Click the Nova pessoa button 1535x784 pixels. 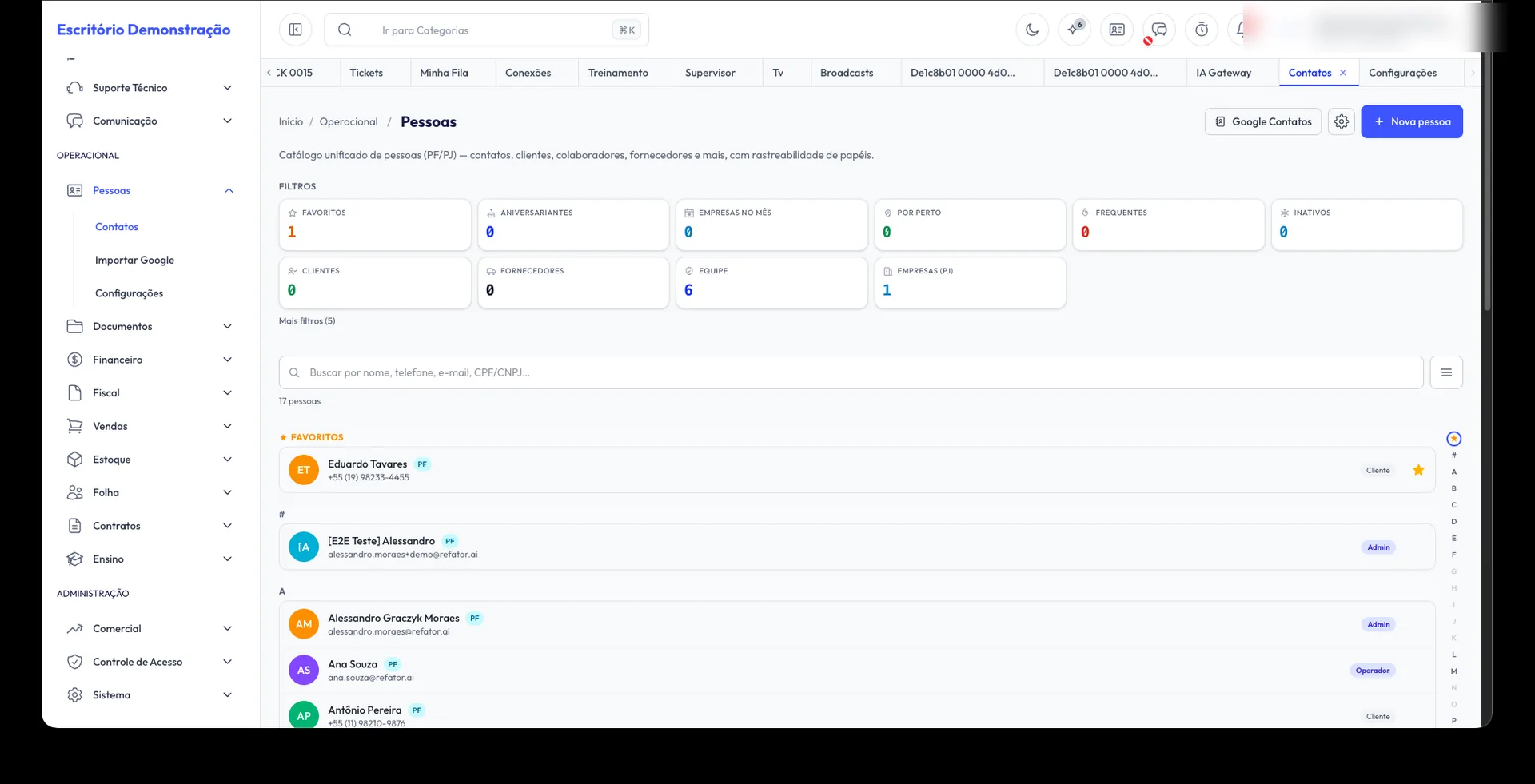coord(1412,121)
